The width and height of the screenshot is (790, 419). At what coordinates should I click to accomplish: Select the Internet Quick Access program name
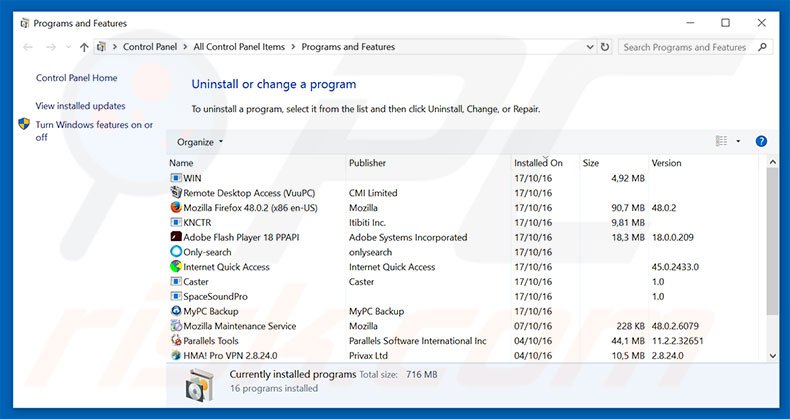tap(226, 267)
